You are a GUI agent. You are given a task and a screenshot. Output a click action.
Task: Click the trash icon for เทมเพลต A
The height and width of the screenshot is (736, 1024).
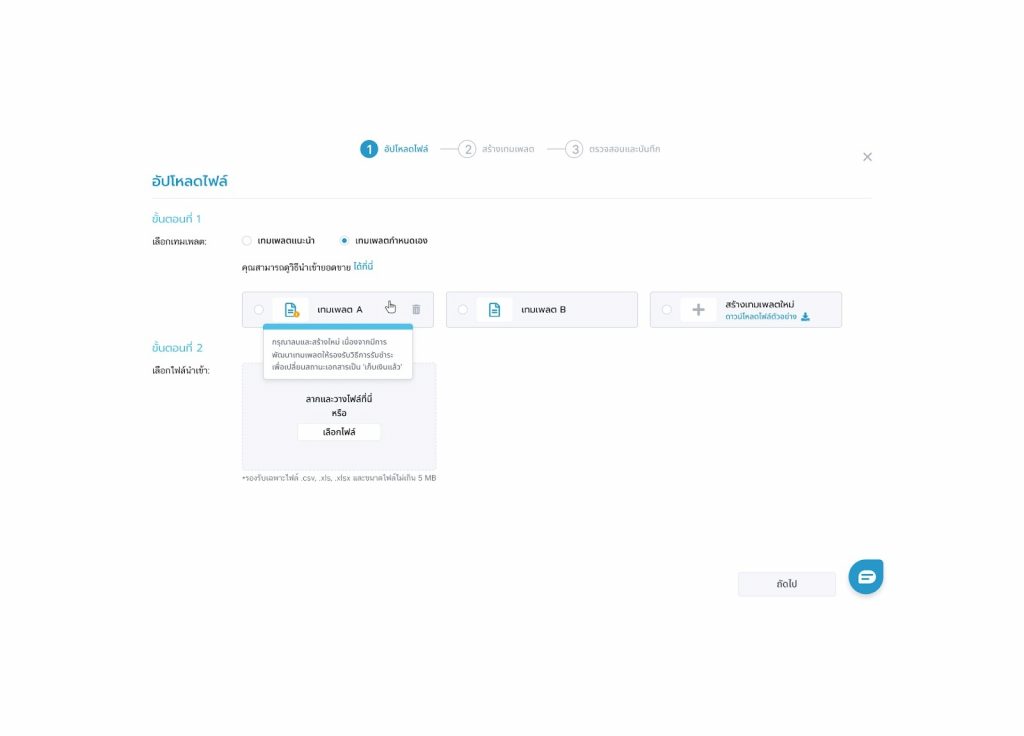click(416, 310)
